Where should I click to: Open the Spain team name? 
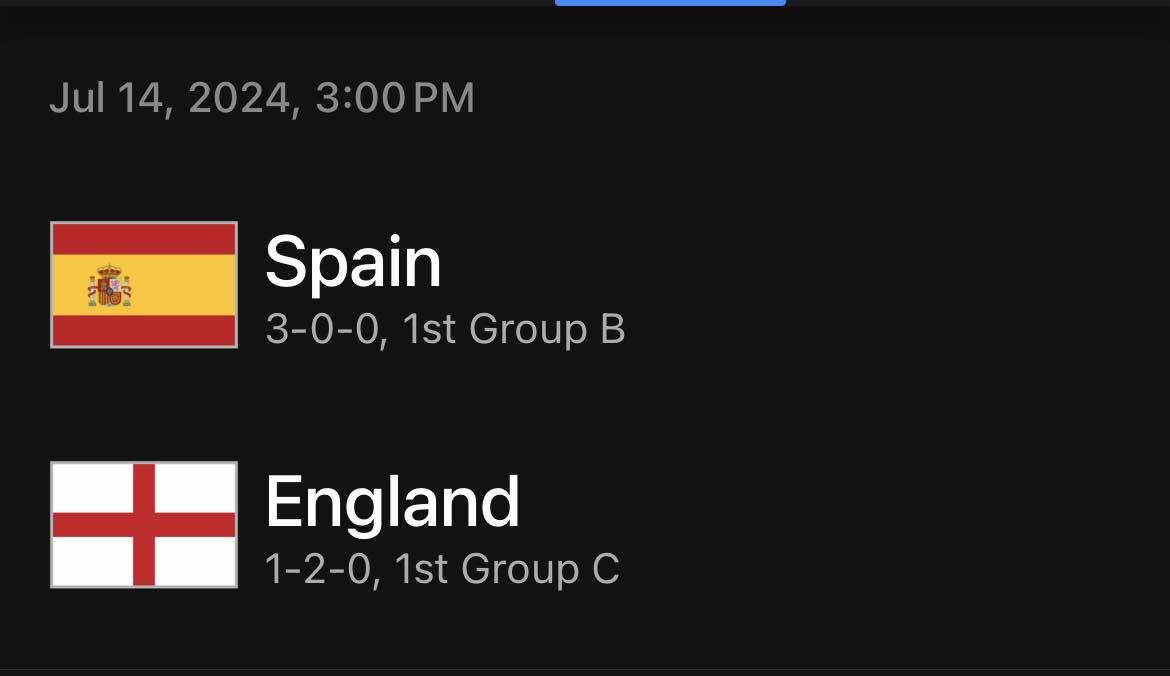pyautogui.click(x=353, y=262)
